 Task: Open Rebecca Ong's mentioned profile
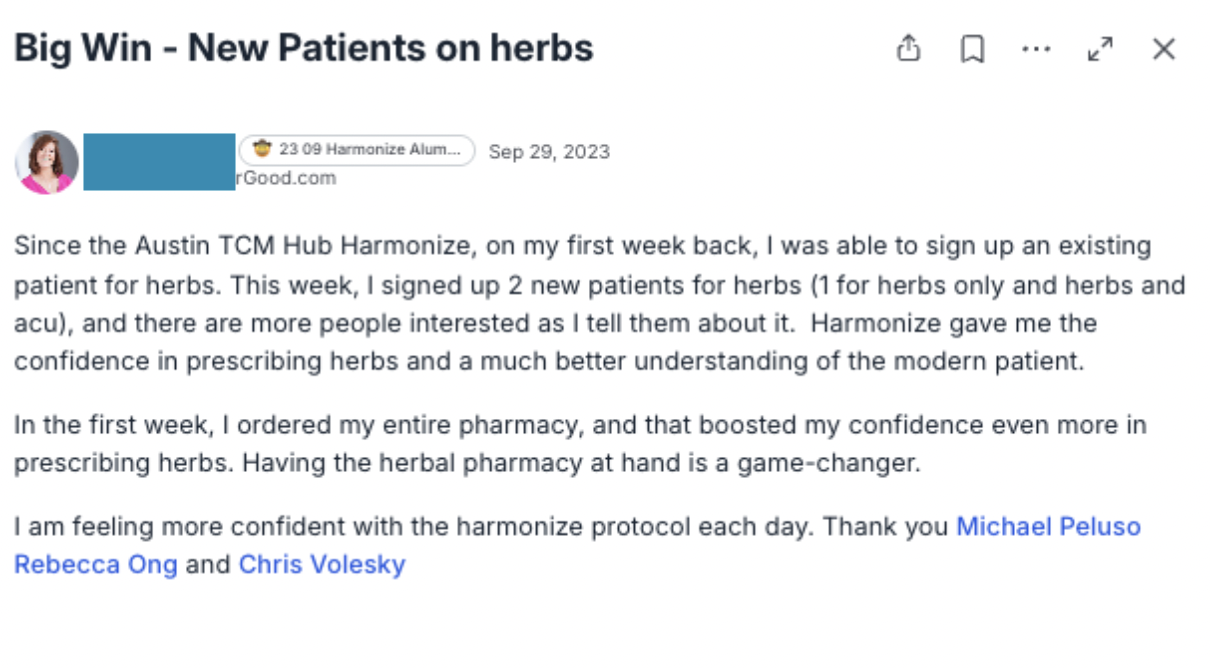coord(96,564)
